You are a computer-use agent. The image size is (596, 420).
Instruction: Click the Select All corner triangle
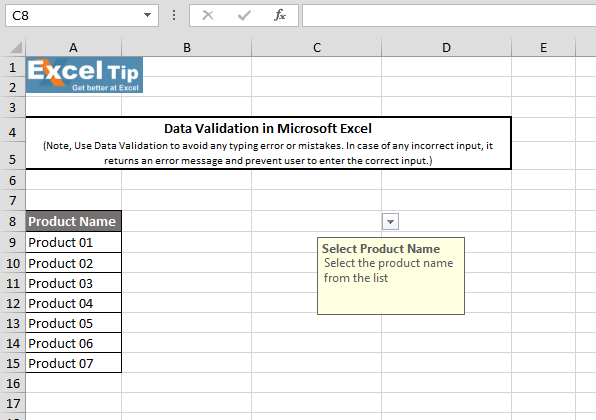(x=16, y=48)
